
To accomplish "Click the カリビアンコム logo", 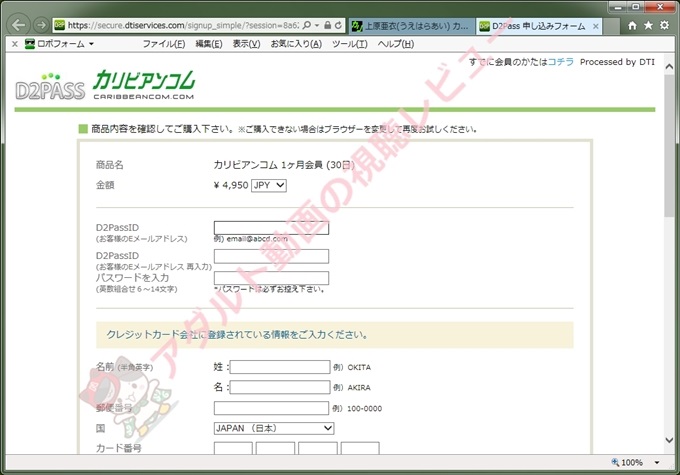I will [x=144, y=85].
